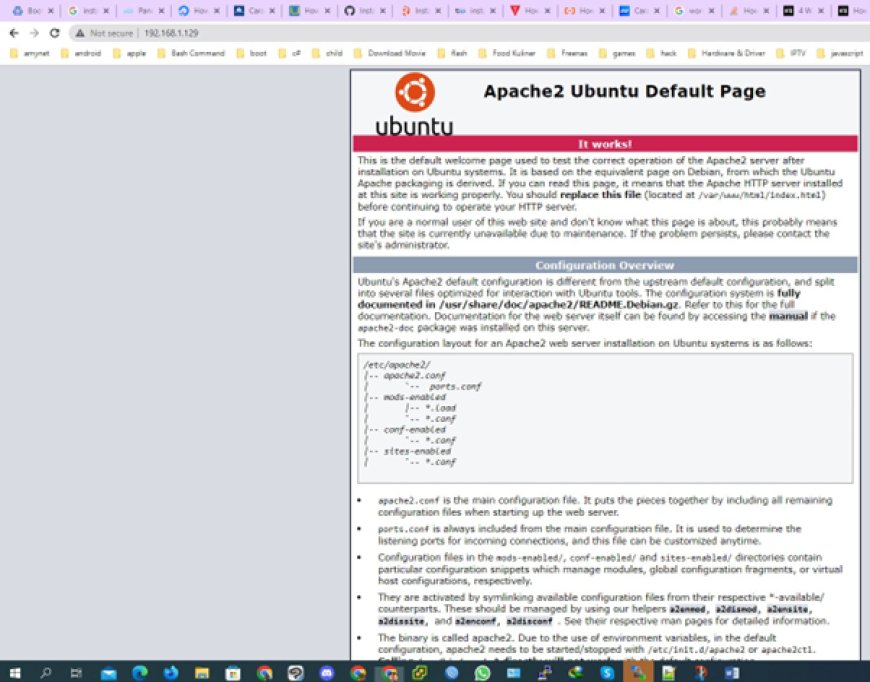
Task: Open the Hardware & Driver bookmark folder
Action: (x=727, y=53)
